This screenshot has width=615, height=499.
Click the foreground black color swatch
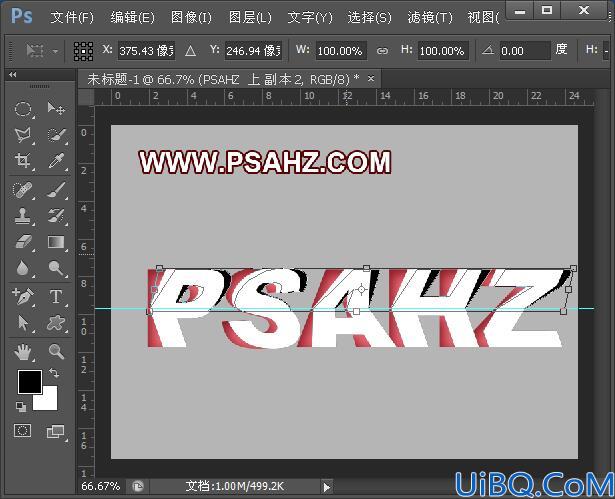point(30,382)
